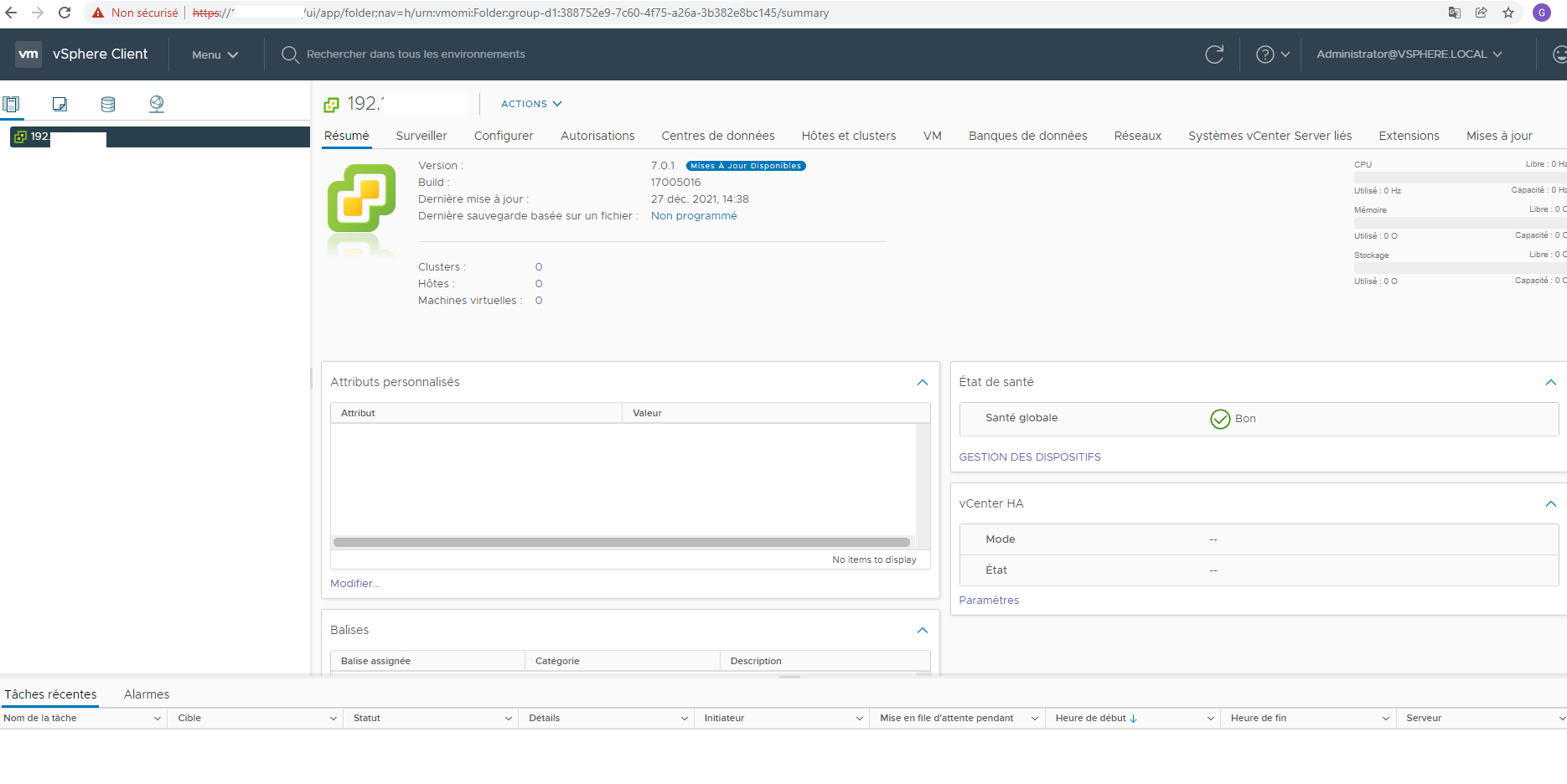Click the Hôtes count link
The image size is (1567, 784).
pos(539,284)
